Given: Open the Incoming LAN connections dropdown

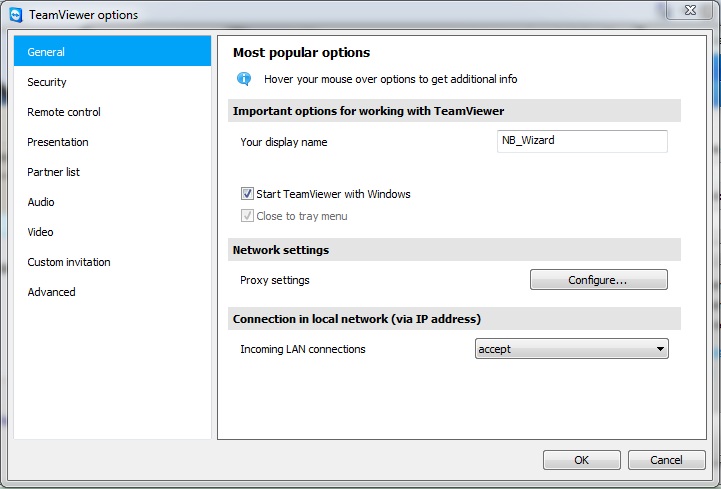Looking at the screenshot, I should [x=571, y=349].
